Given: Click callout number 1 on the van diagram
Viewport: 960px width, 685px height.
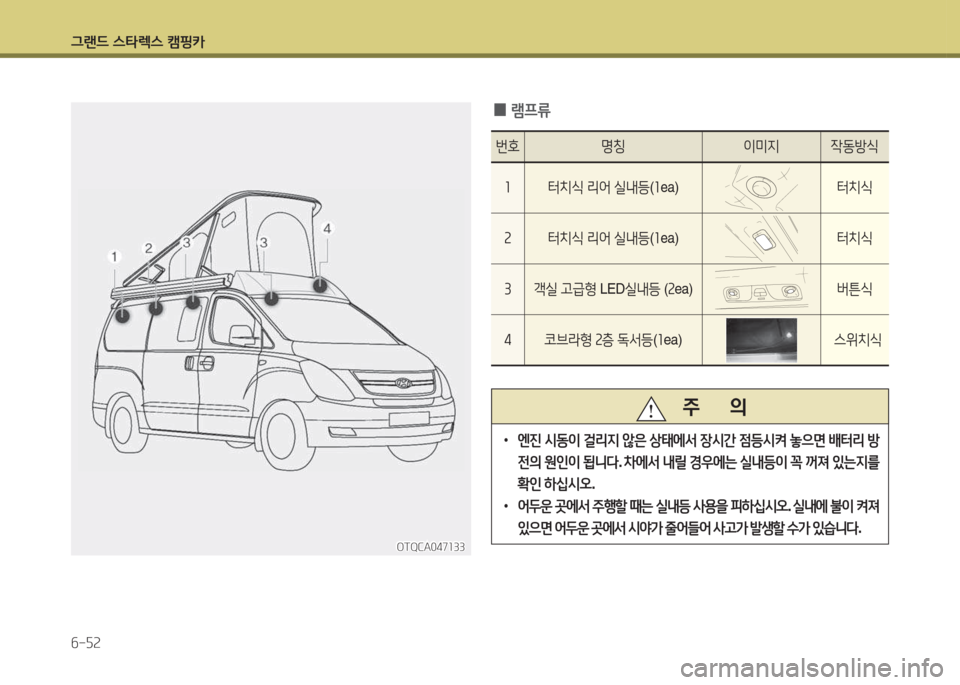Looking at the screenshot, I should 114,256.
